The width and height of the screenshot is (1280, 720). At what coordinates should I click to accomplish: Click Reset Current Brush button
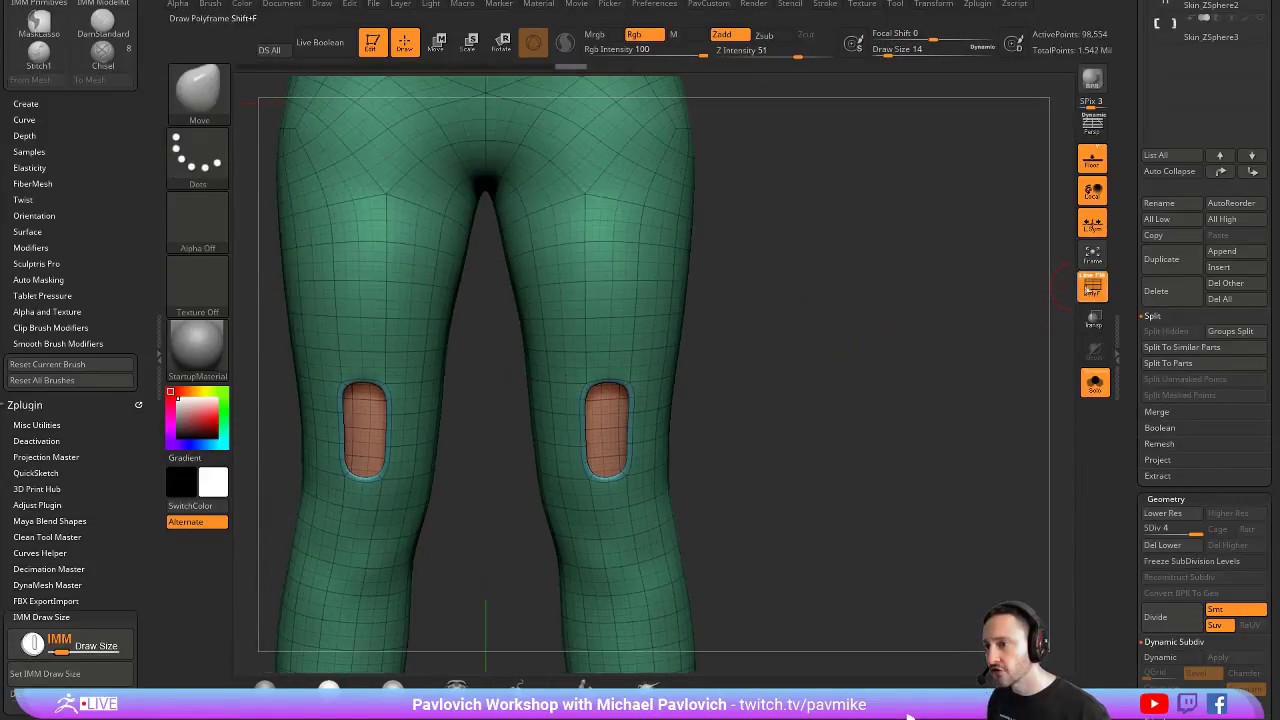[x=70, y=364]
